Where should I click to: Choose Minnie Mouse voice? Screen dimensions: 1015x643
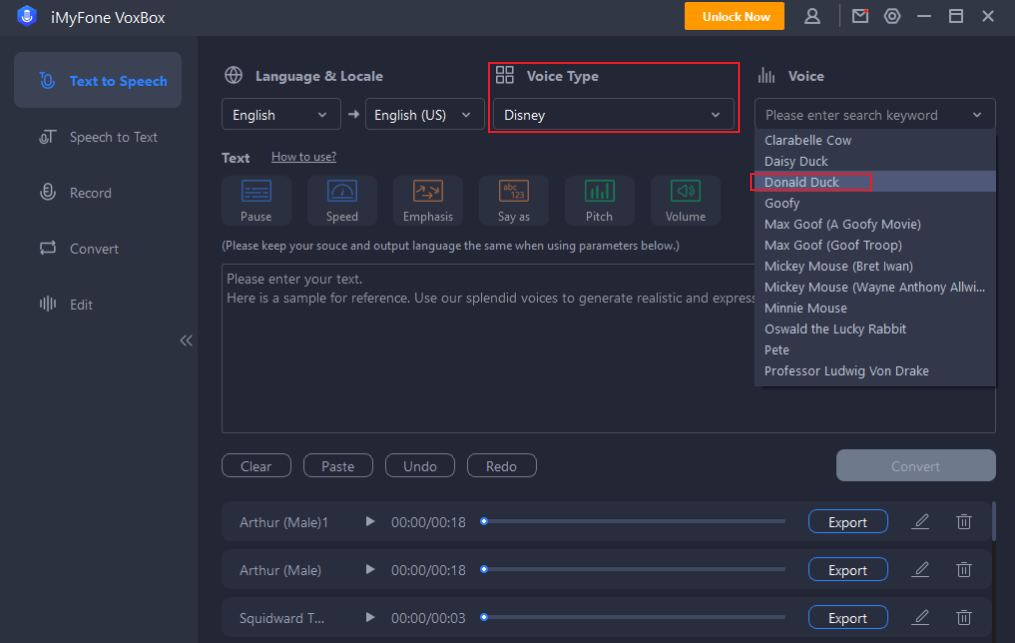(875, 308)
